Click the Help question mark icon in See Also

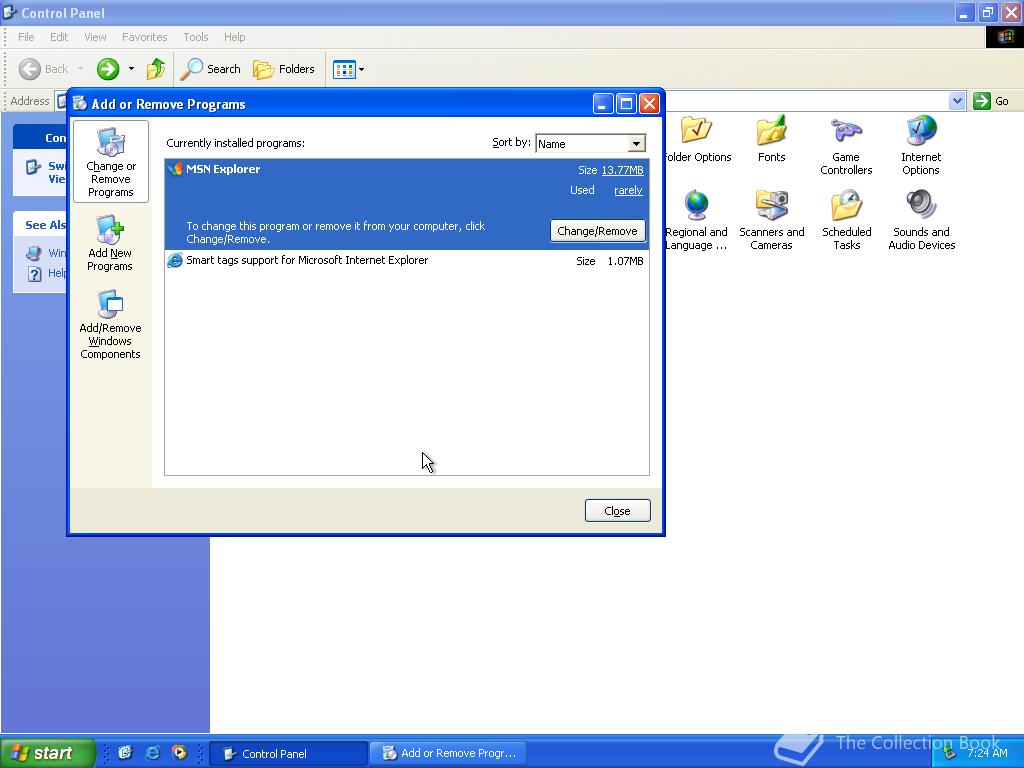(35, 274)
